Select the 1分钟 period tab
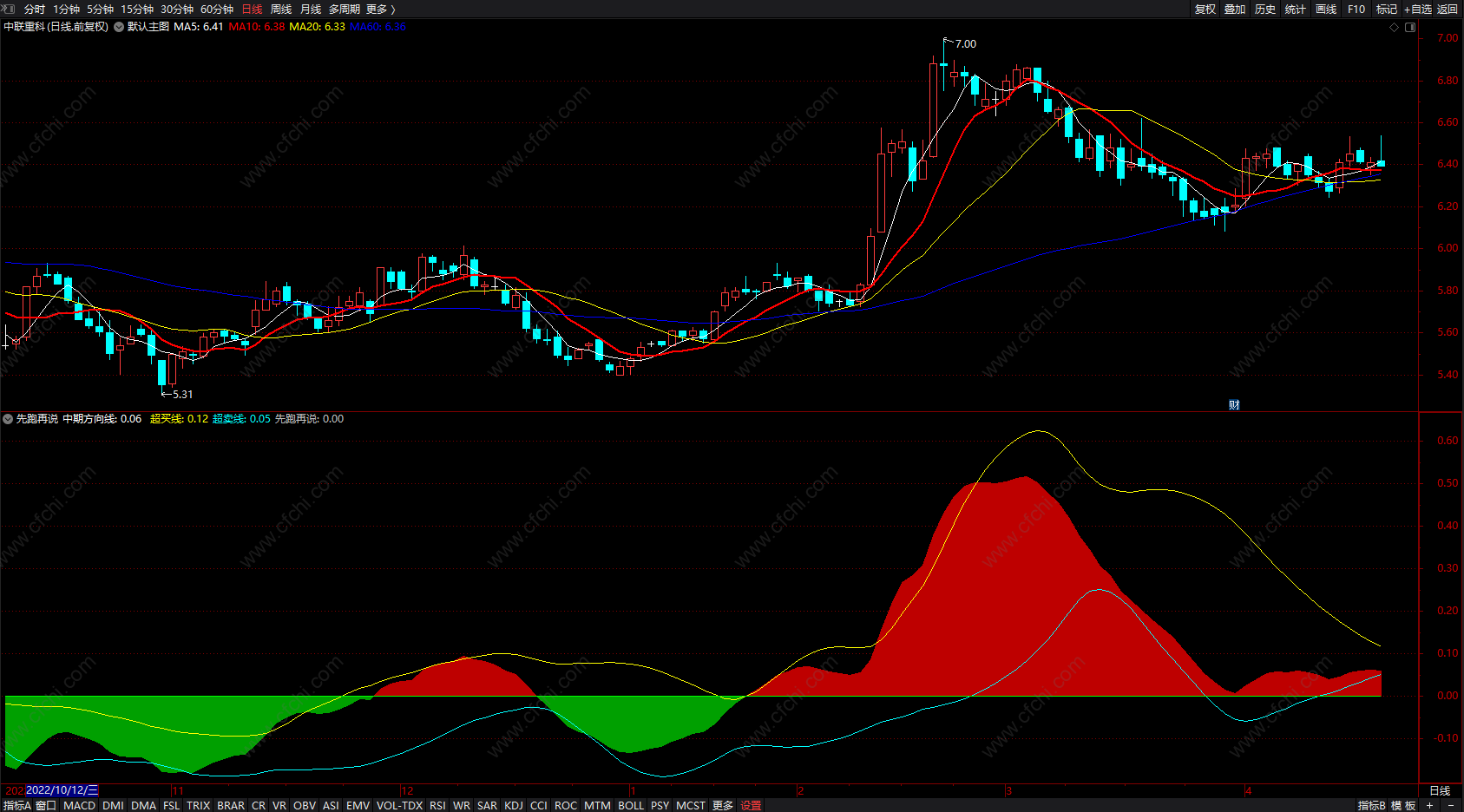The height and width of the screenshot is (812, 1464). (x=66, y=9)
